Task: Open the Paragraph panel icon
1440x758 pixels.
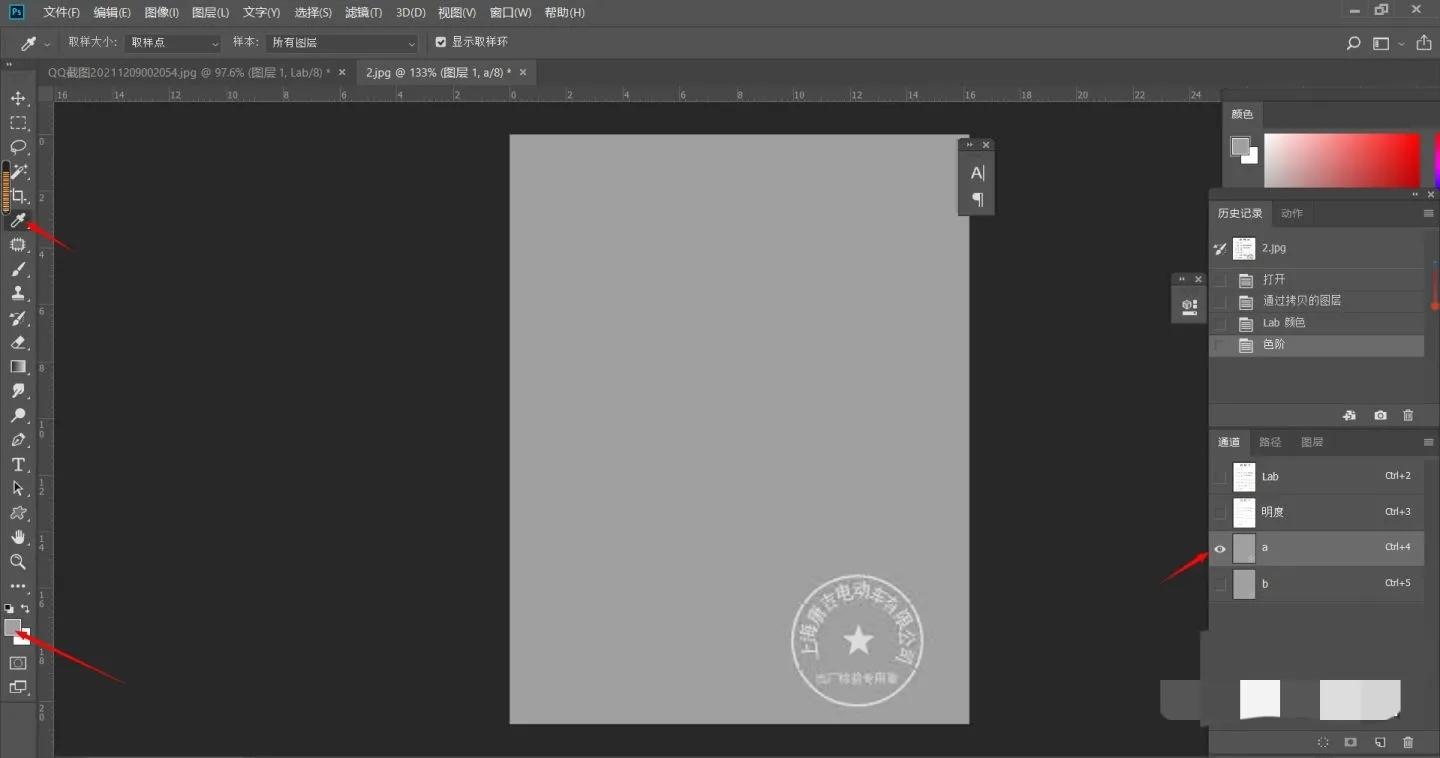Action: [x=977, y=200]
